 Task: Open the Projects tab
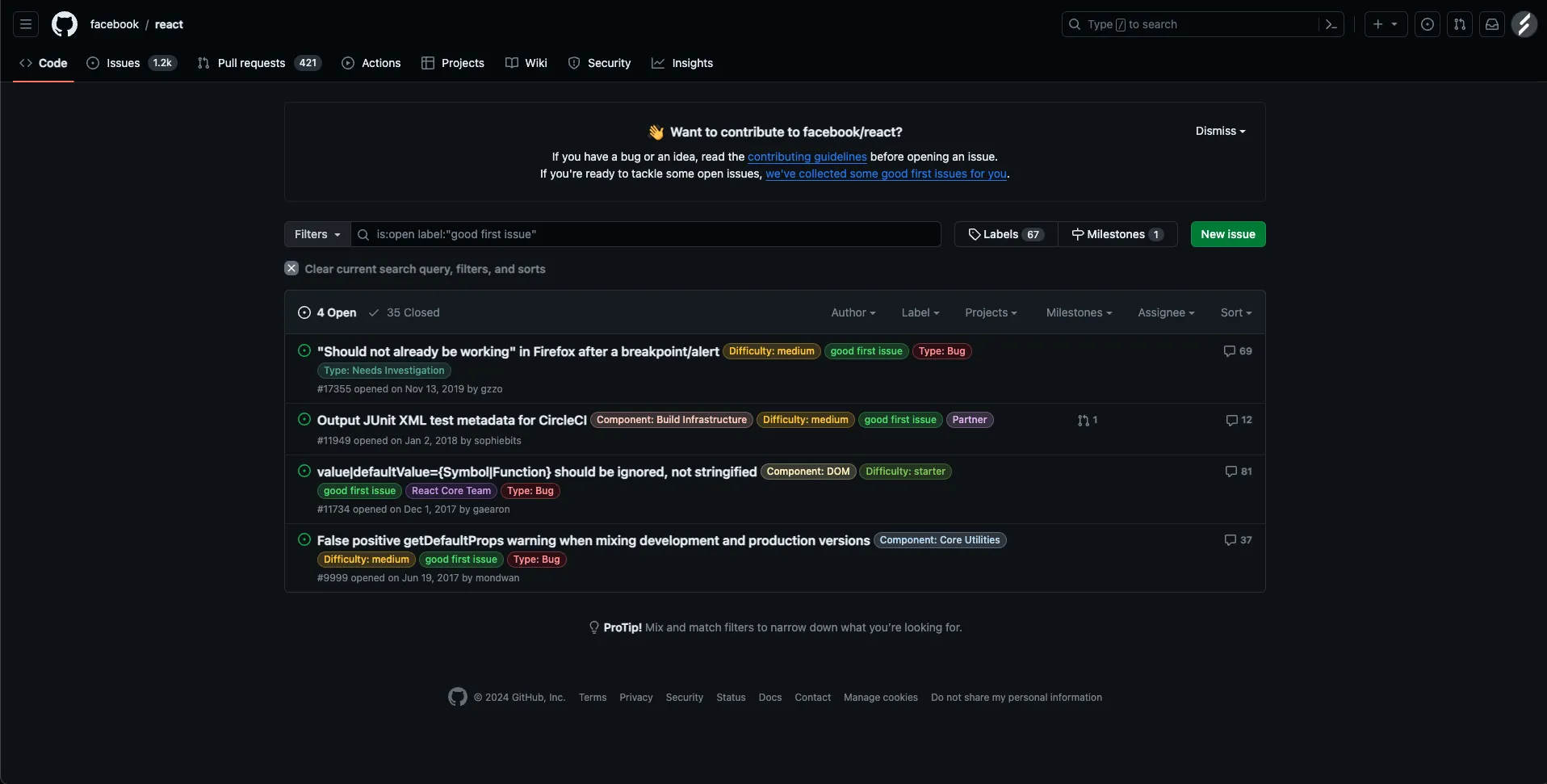453,63
